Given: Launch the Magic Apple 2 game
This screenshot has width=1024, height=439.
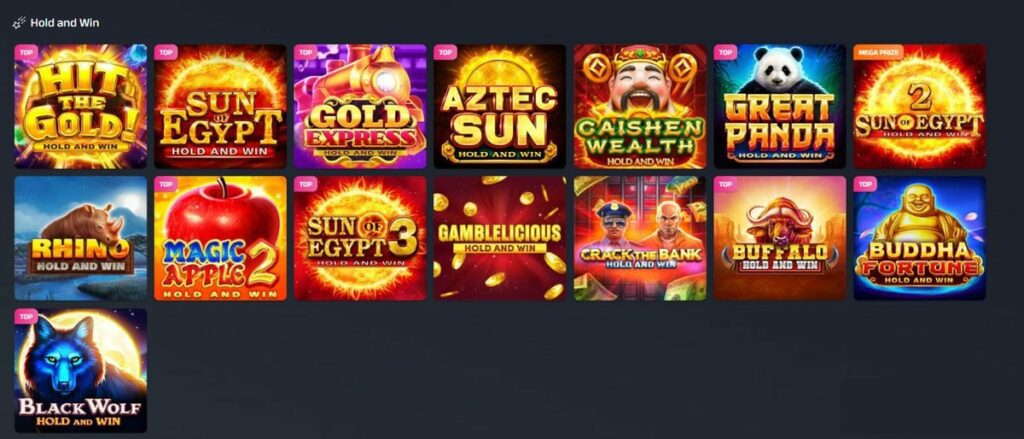Looking at the screenshot, I should pos(221,238).
